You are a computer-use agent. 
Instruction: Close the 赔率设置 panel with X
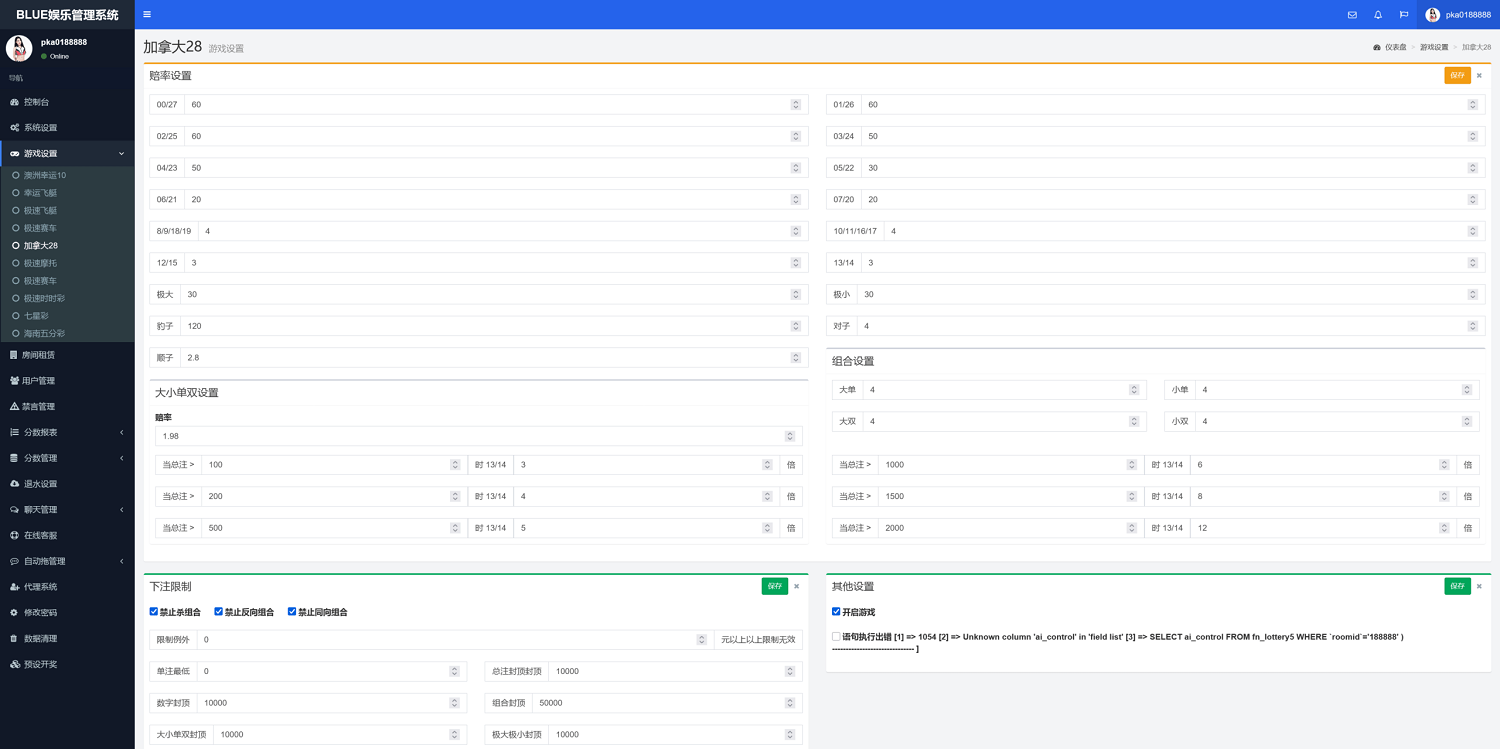click(x=1479, y=75)
